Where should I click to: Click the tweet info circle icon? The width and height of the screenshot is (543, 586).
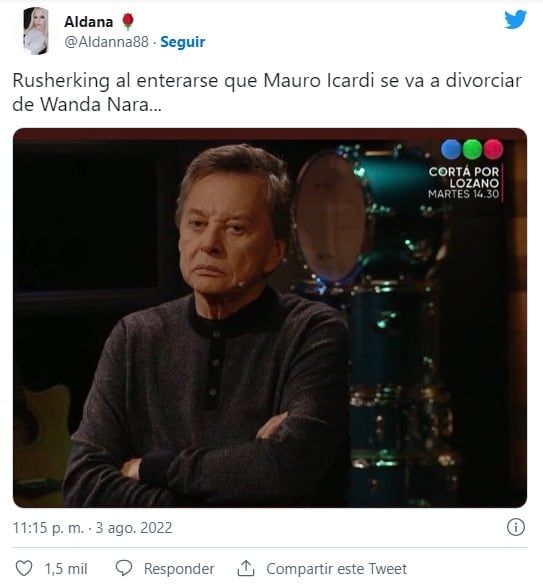click(516, 527)
